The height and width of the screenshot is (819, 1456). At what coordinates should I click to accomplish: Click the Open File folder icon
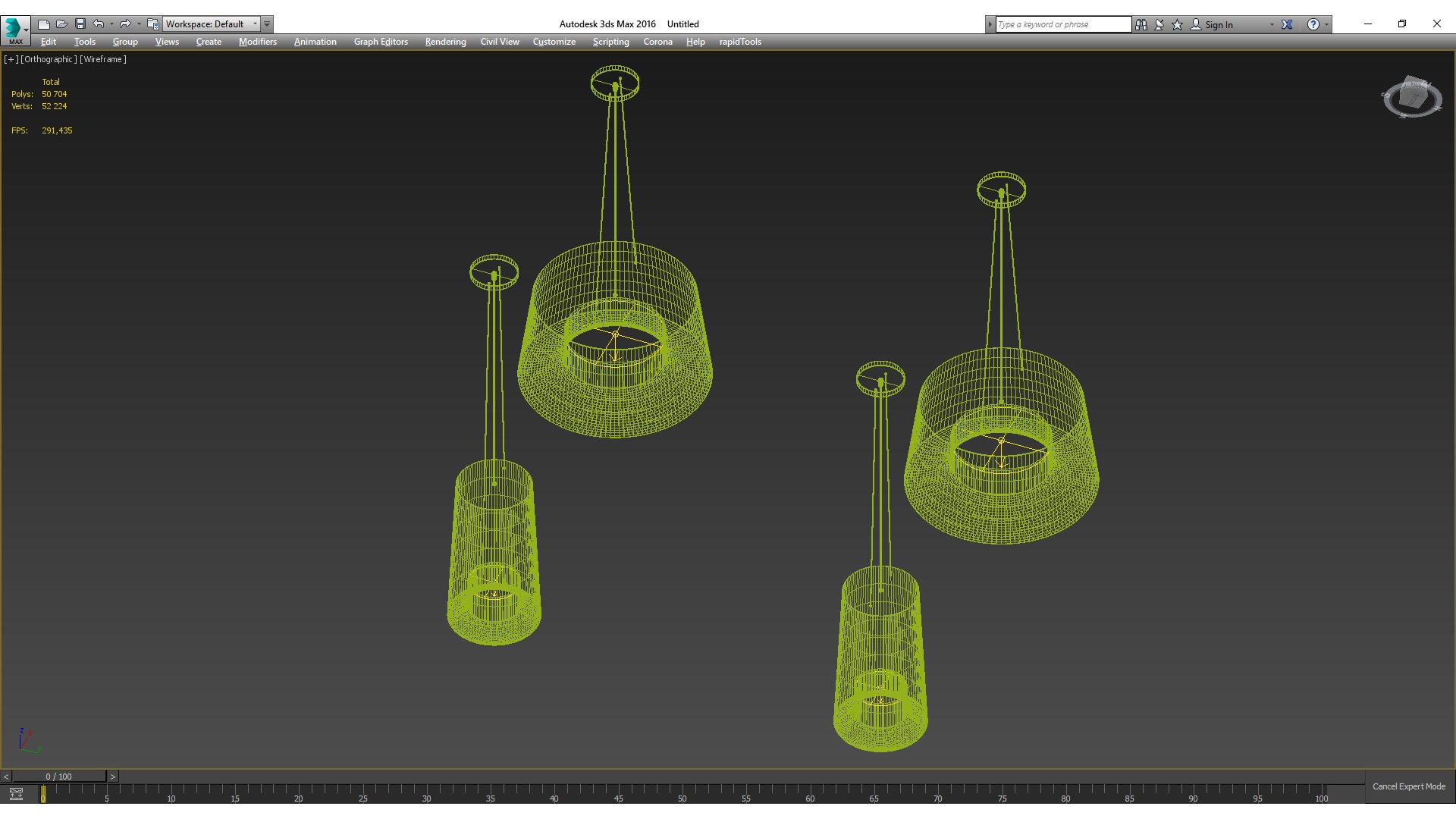tap(62, 24)
